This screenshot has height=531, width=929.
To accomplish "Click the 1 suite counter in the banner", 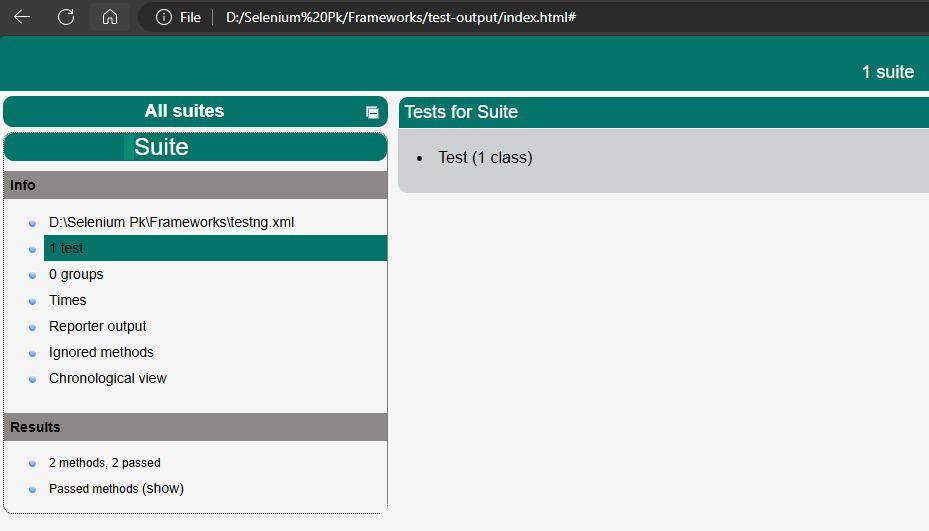I will [x=888, y=72].
